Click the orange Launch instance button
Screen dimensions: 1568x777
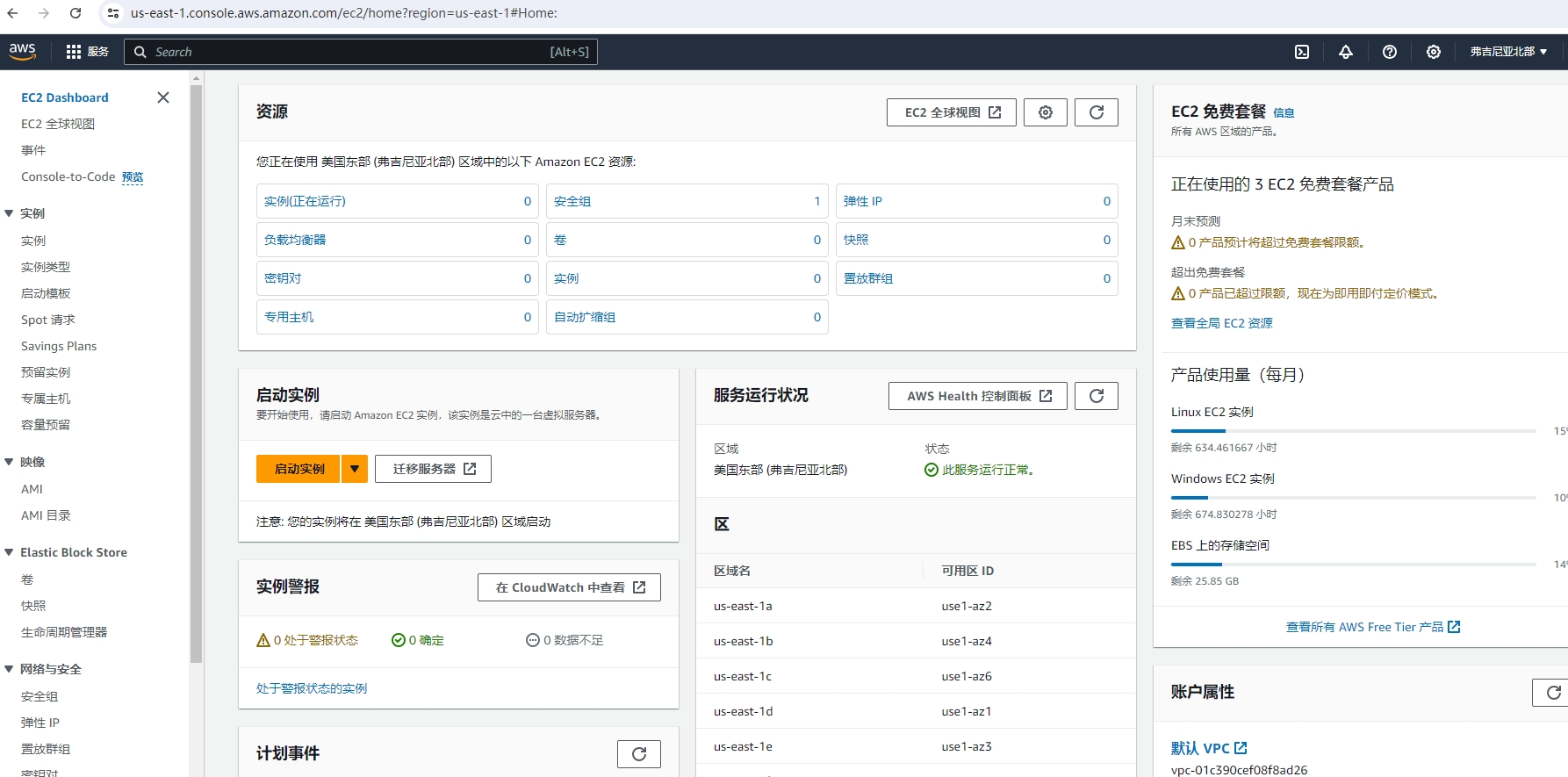pos(298,469)
